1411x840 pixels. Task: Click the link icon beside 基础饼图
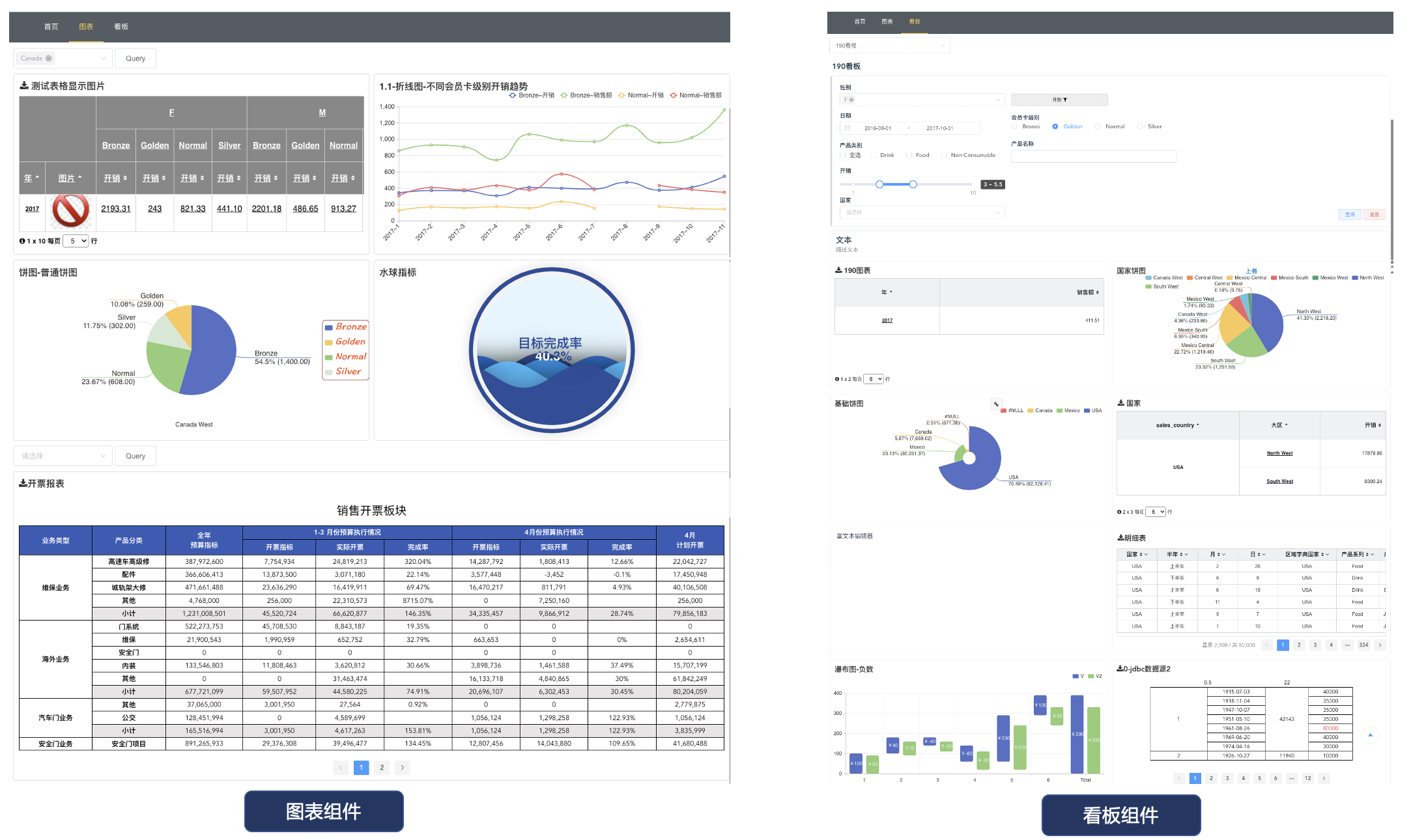coord(996,404)
